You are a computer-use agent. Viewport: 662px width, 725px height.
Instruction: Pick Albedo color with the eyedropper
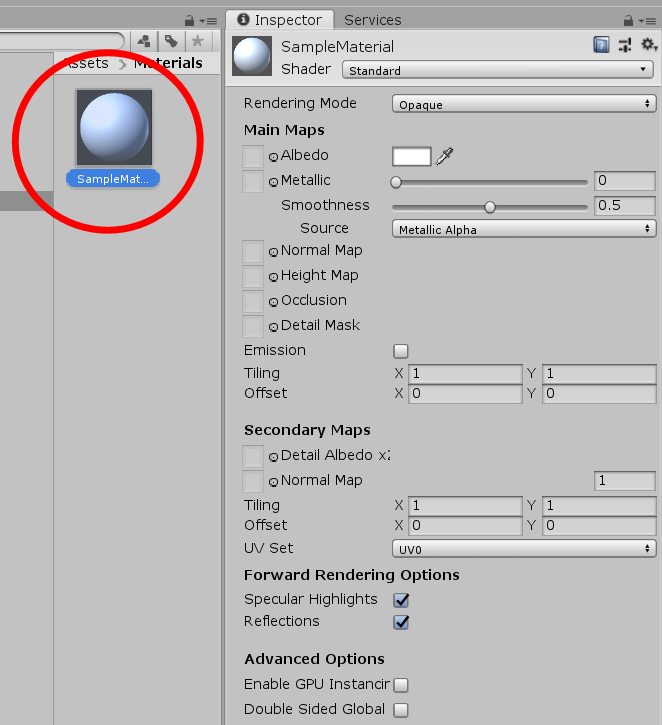pos(444,156)
